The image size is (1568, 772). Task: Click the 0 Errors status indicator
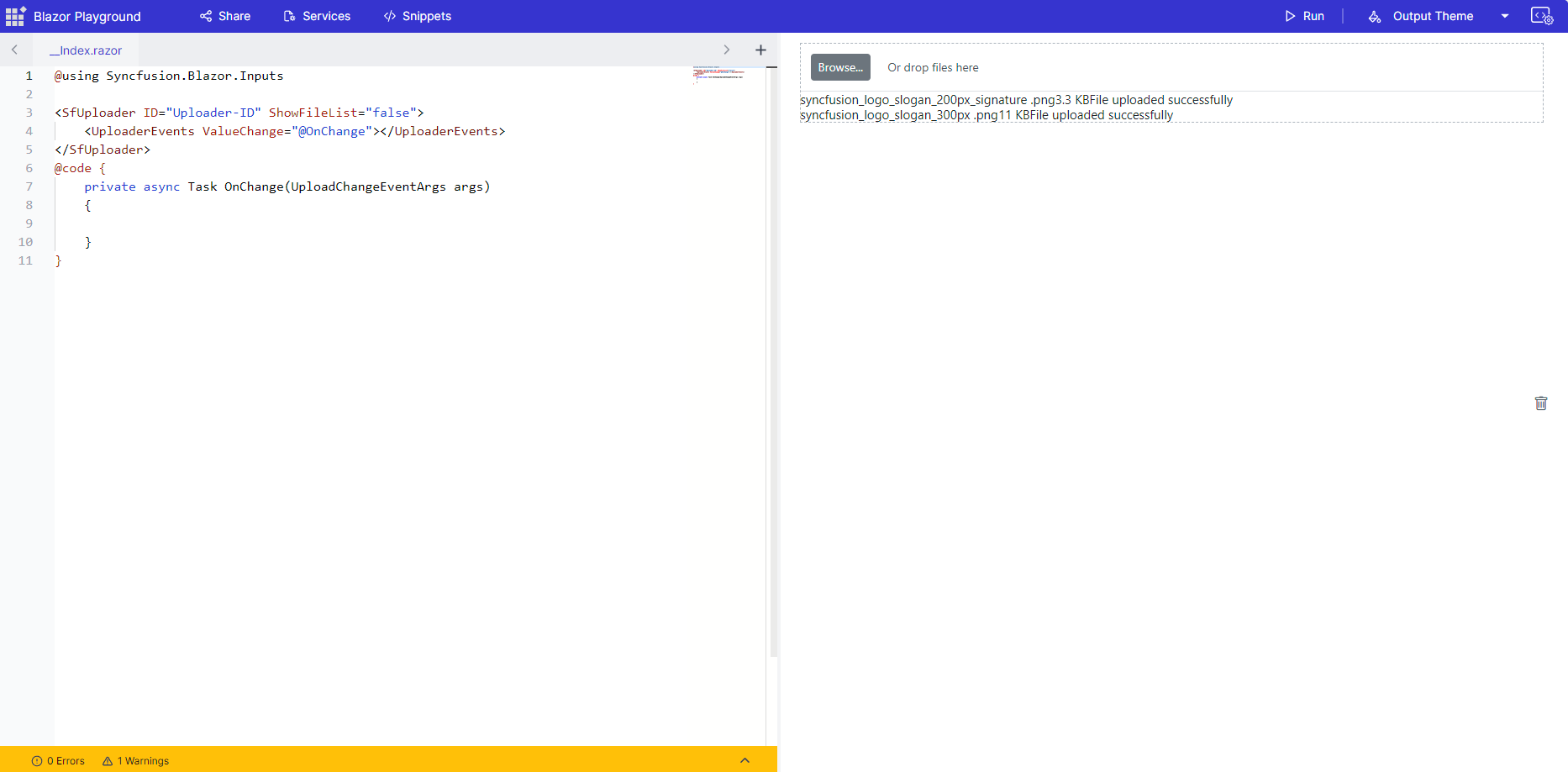[x=59, y=760]
